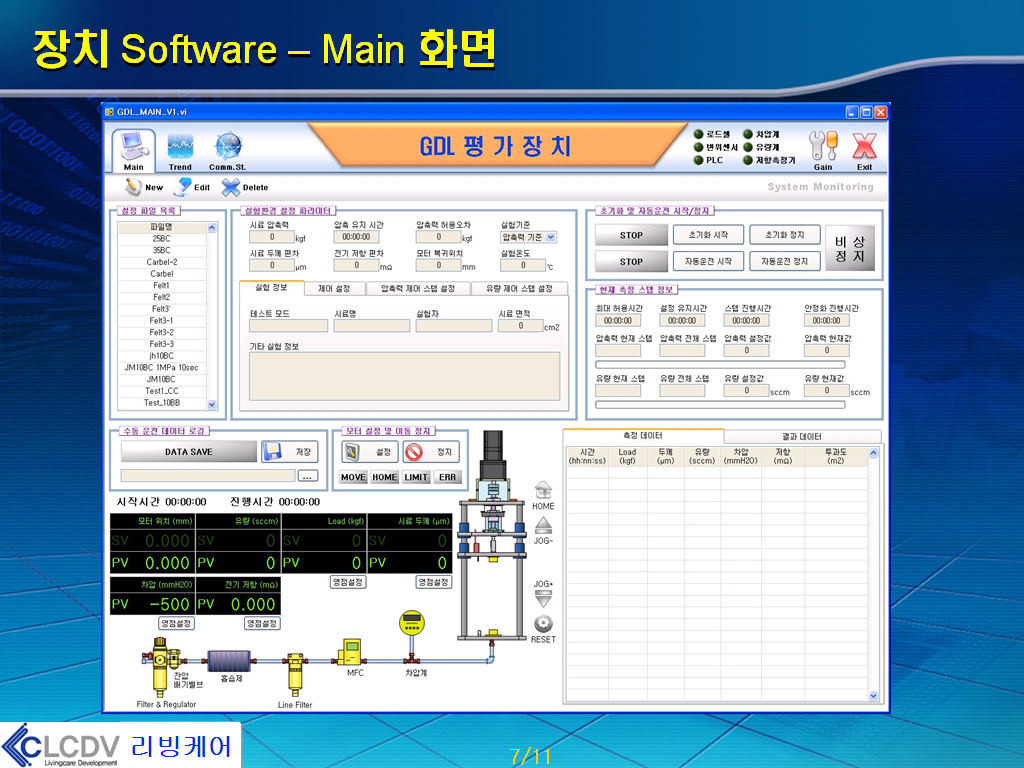Select the 25BC file row

pos(162,239)
